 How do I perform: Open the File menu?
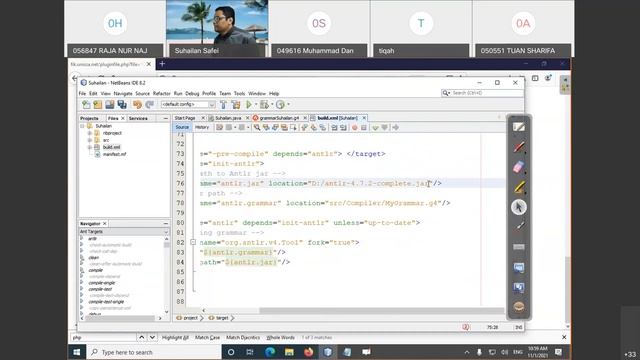pos(82,93)
